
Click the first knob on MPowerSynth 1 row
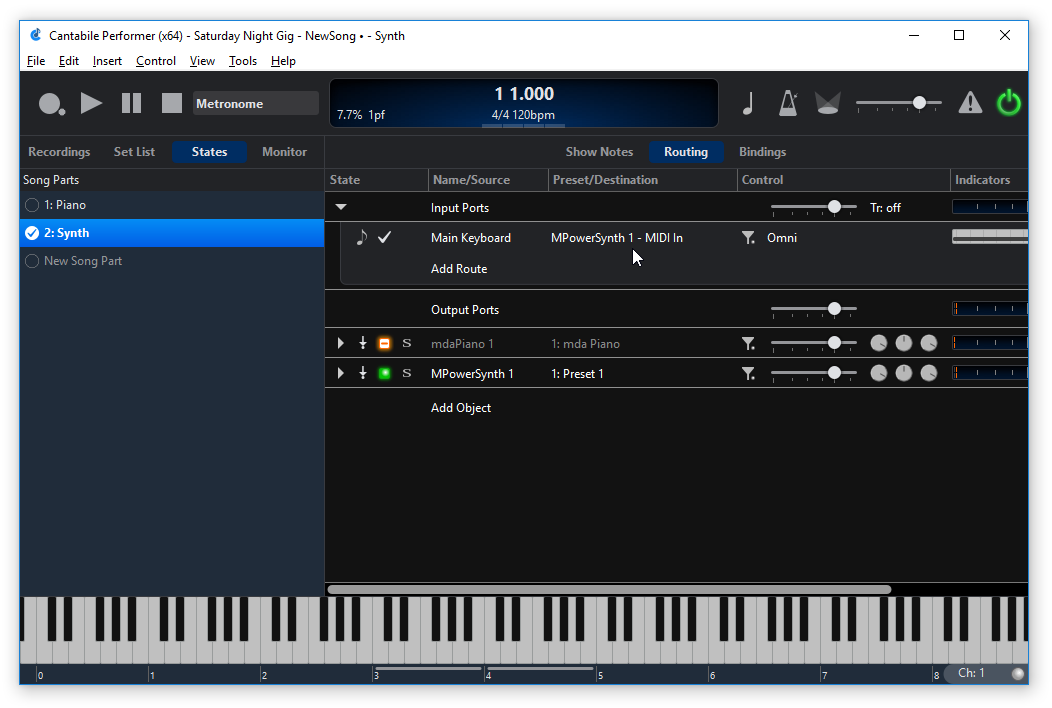click(878, 373)
